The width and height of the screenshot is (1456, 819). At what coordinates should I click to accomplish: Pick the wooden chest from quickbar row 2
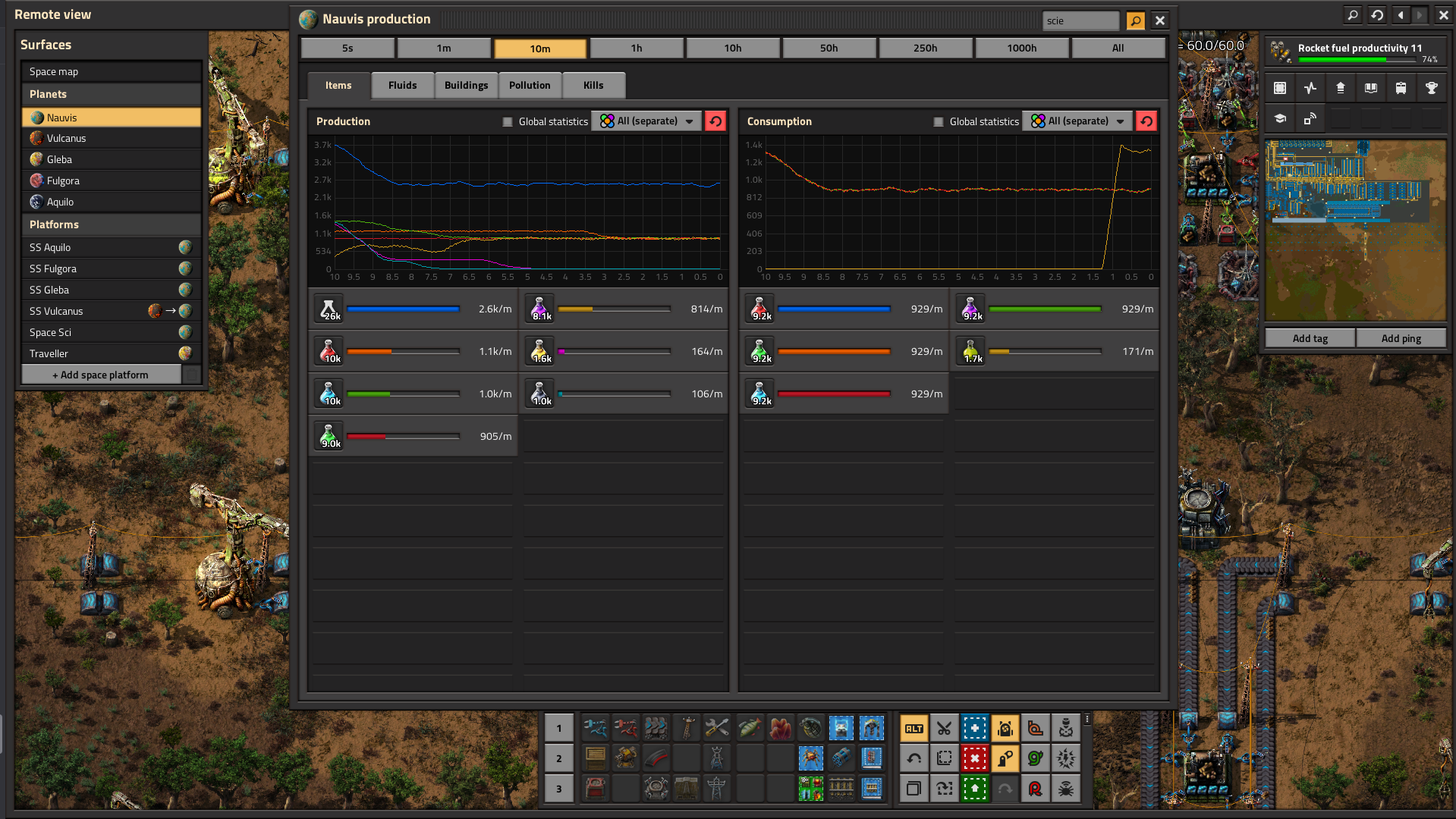(x=595, y=758)
